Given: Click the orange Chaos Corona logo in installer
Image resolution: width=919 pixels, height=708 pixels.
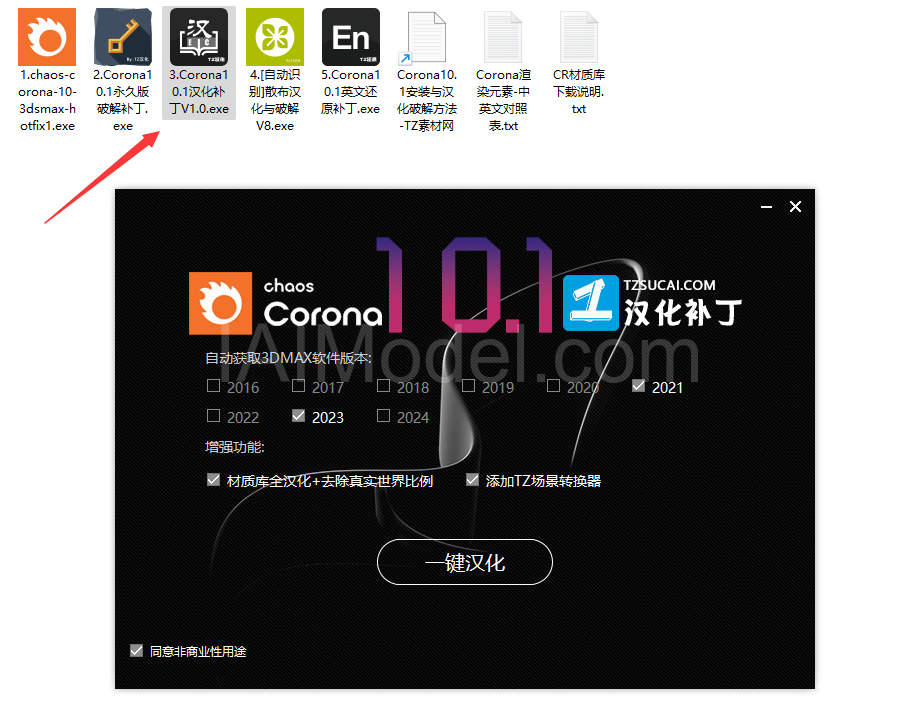Looking at the screenshot, I should click(220, 303).
